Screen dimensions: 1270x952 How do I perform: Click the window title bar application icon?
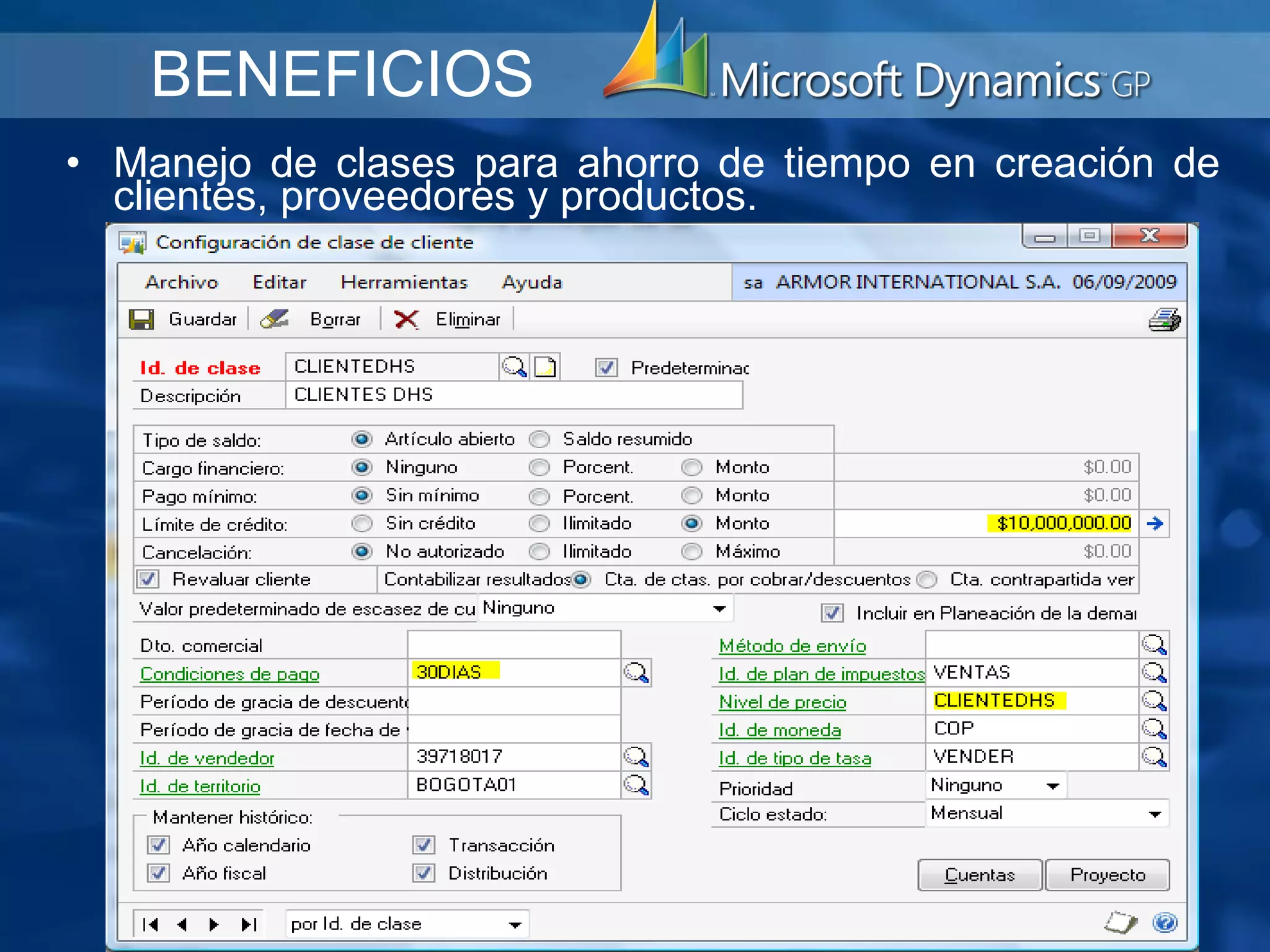pos(133,242)
